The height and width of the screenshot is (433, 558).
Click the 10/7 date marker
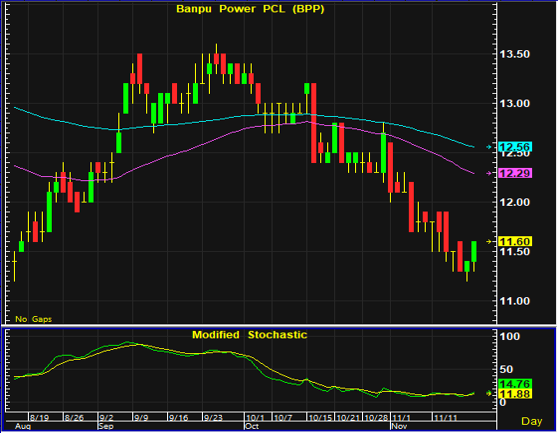(x=283, y=417)
